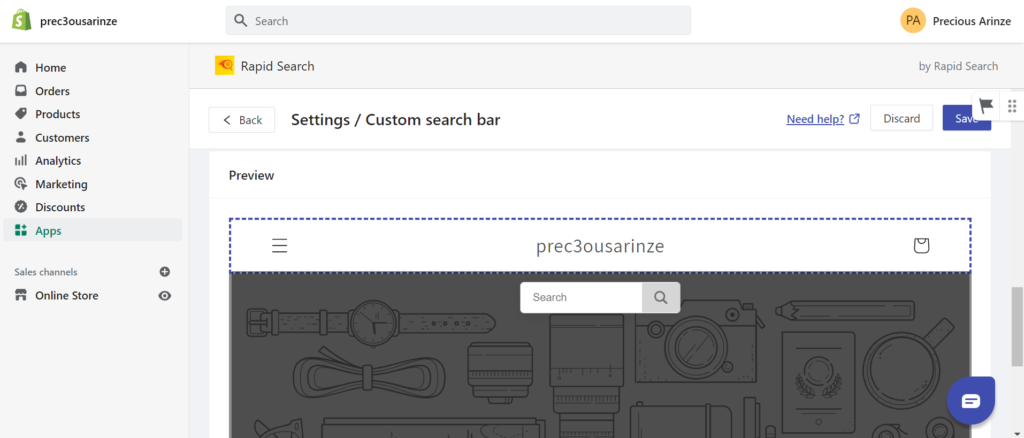Click the cart bag icon in preview
1024x438 pixels.
pyautogui.click(x=921, y=245)
